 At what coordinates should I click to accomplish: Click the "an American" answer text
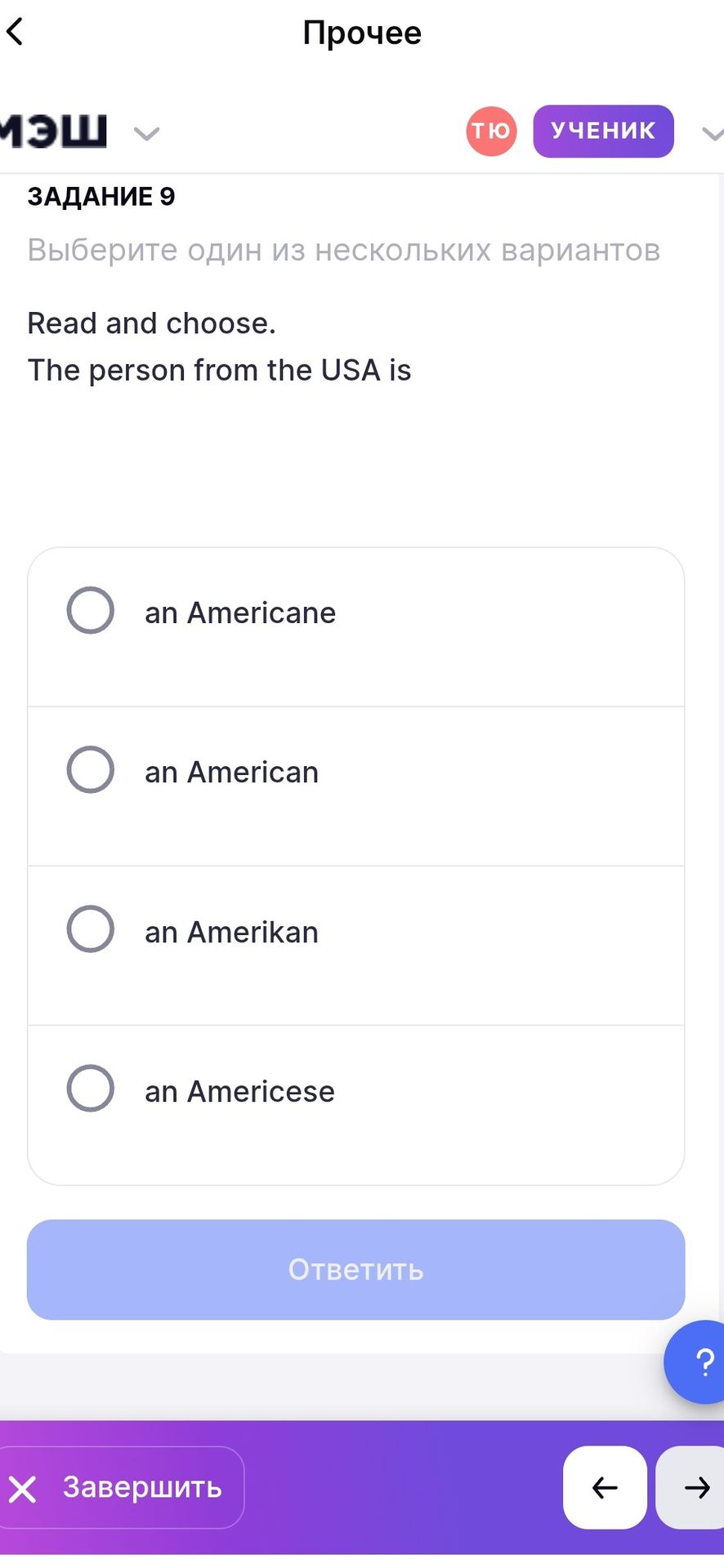(231, 773)
